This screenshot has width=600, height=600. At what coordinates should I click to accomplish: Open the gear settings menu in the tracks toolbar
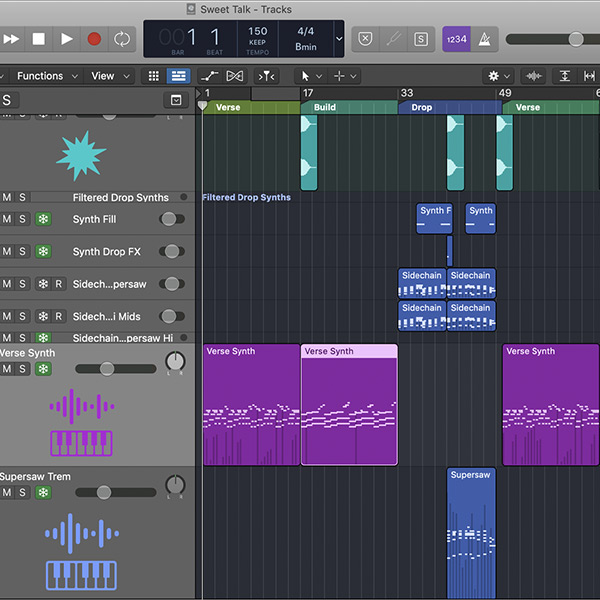click(497, 76)
